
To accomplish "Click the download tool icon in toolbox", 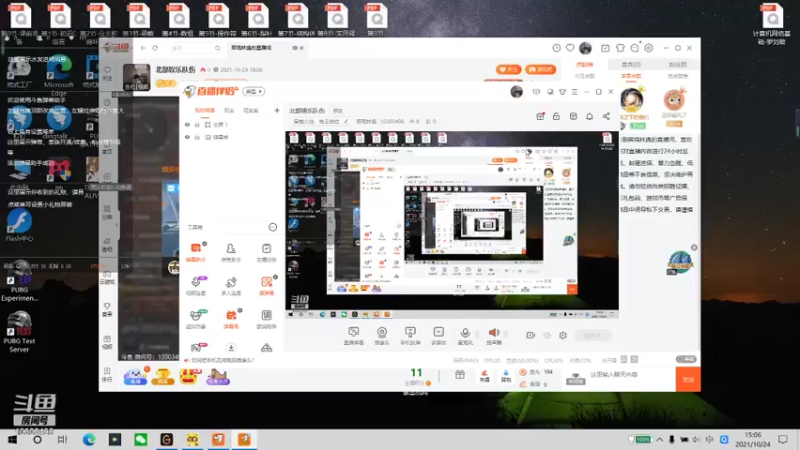I will tap(231, 348).
